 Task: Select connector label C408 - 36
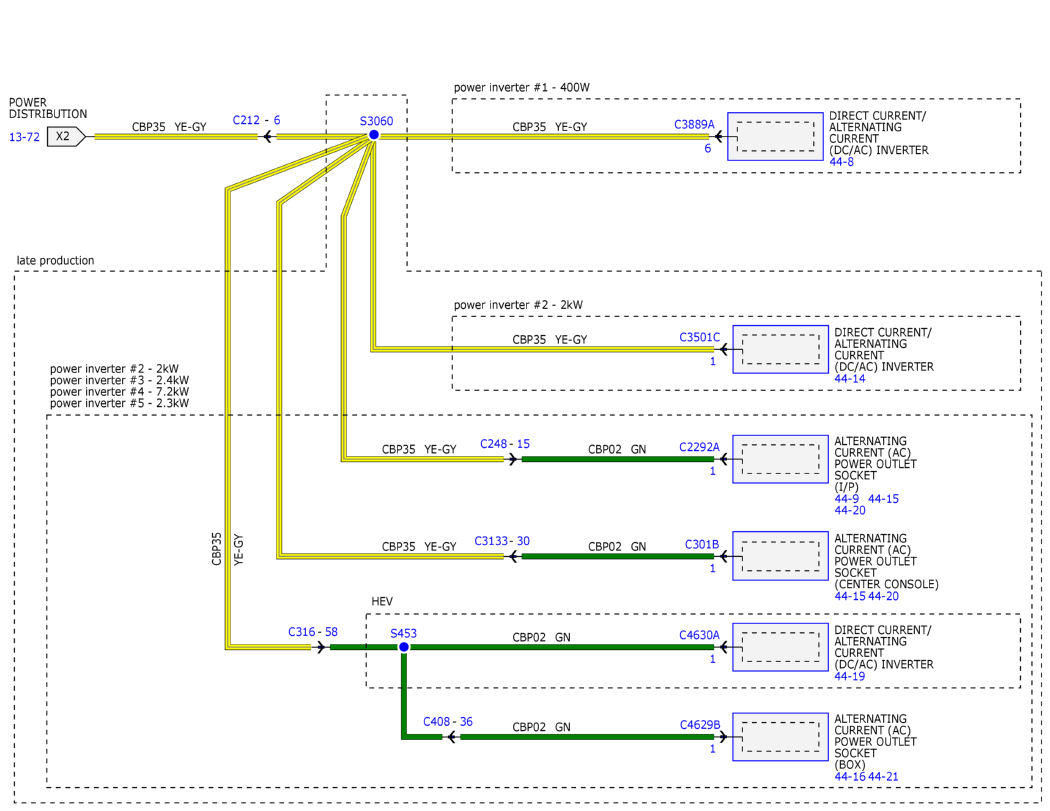(x=448, y=722)
